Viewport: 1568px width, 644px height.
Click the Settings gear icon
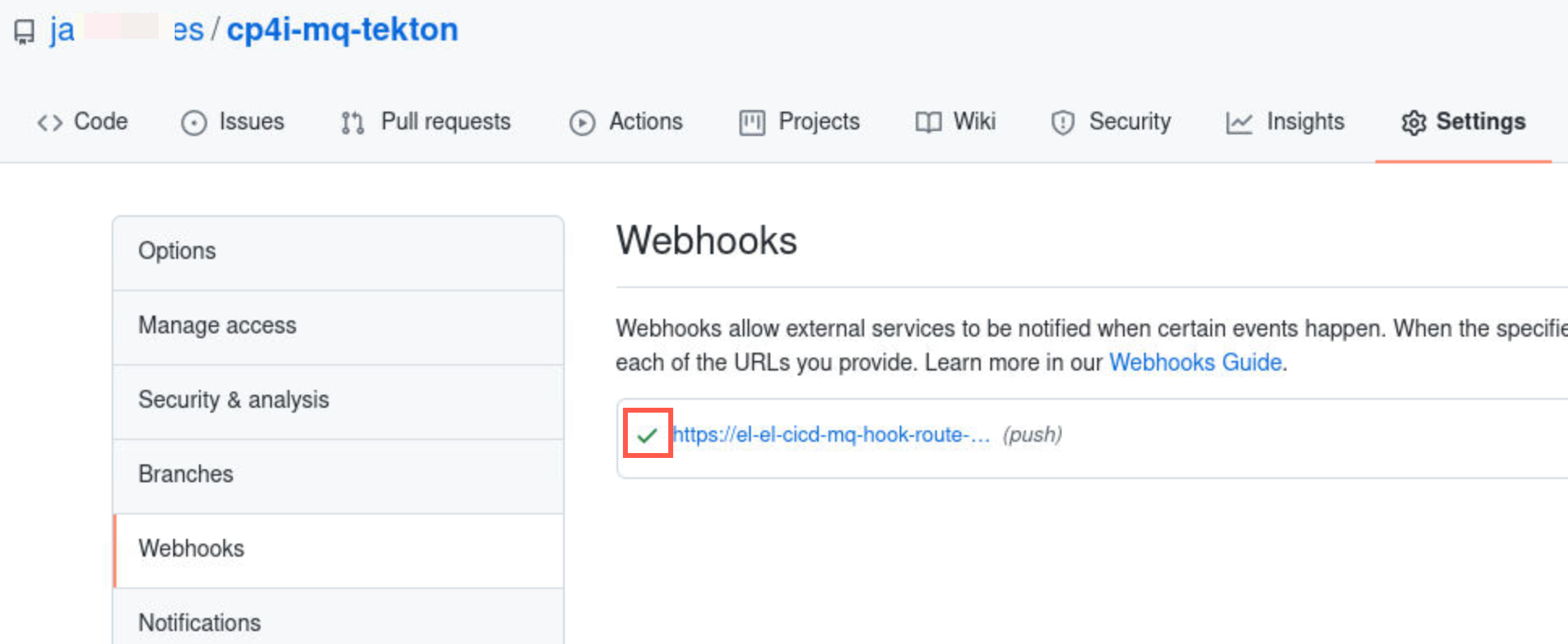(1413, 122)
